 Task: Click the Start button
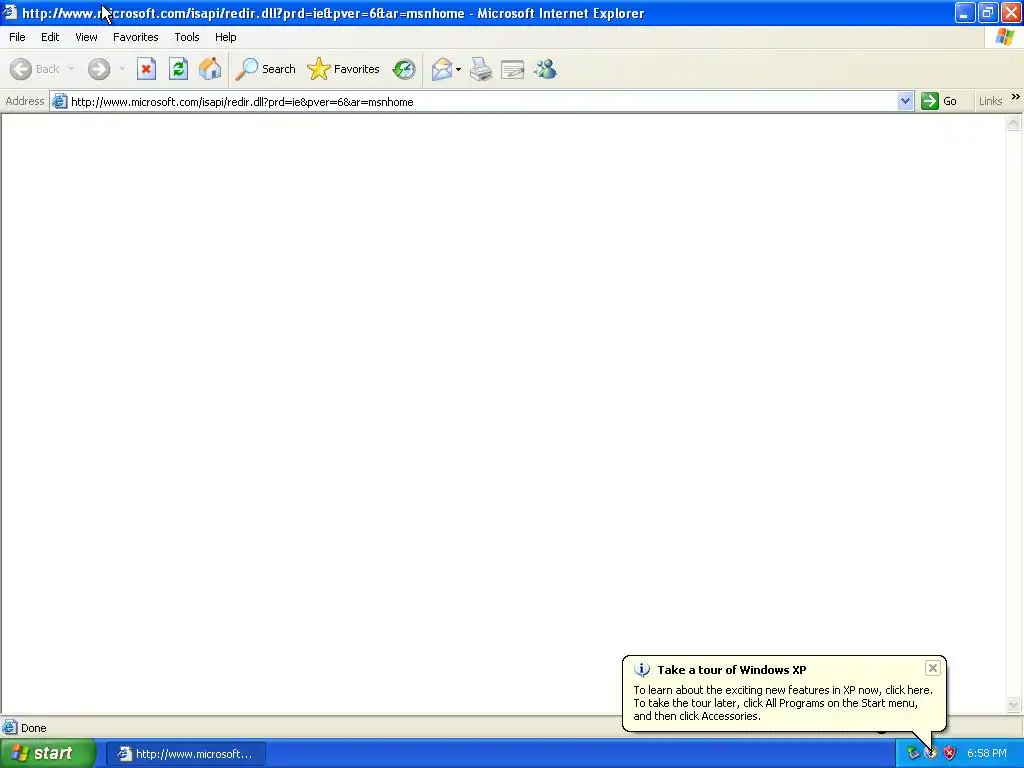pos(47,753)
